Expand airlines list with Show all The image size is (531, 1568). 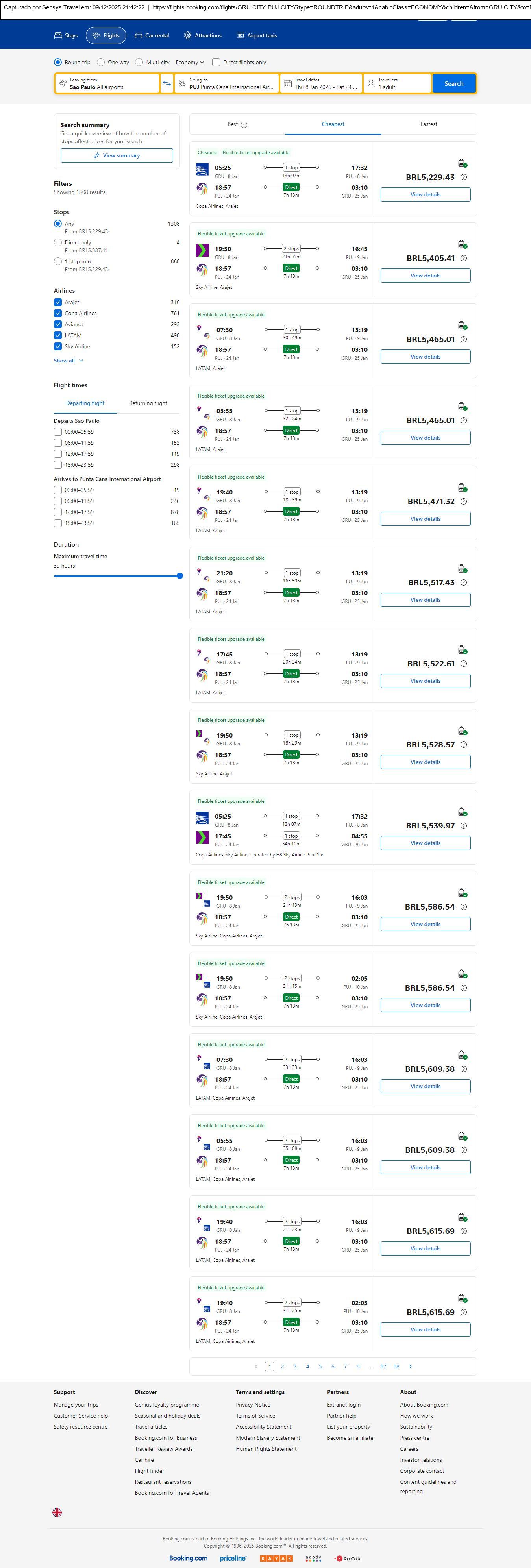(x=68, y=361)
